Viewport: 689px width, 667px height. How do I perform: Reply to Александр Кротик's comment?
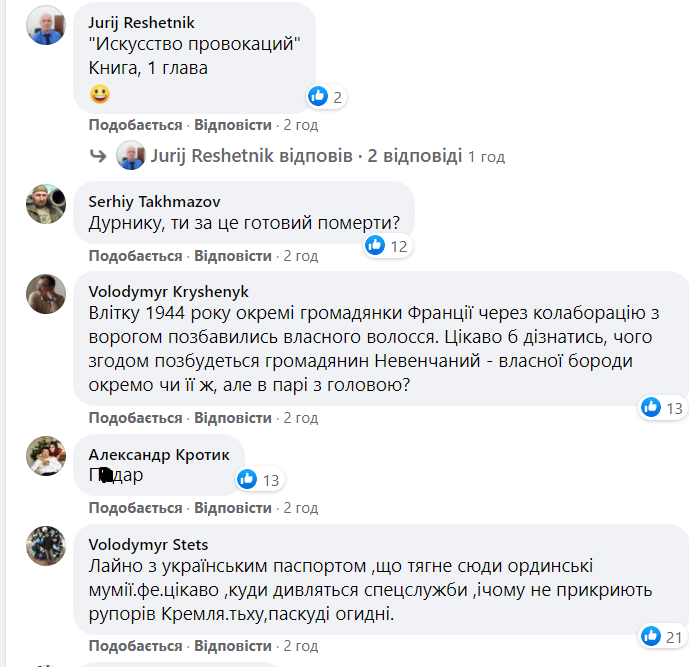pos(233,508)
